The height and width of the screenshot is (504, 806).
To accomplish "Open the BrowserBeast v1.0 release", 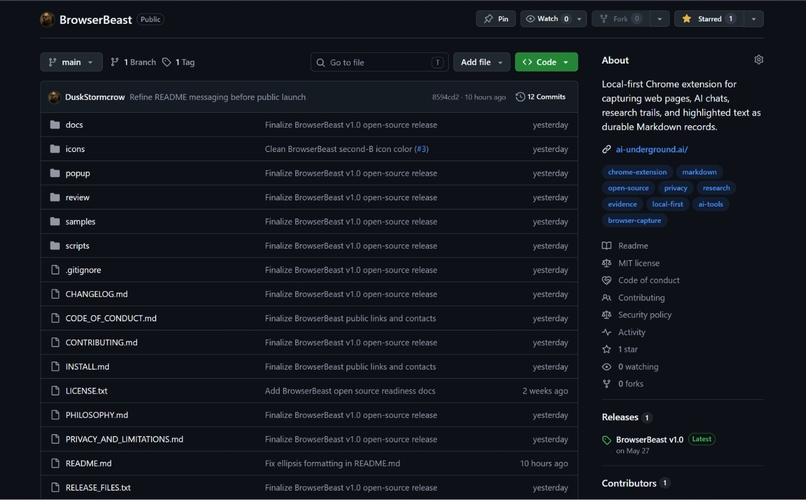I will (650, 440).
